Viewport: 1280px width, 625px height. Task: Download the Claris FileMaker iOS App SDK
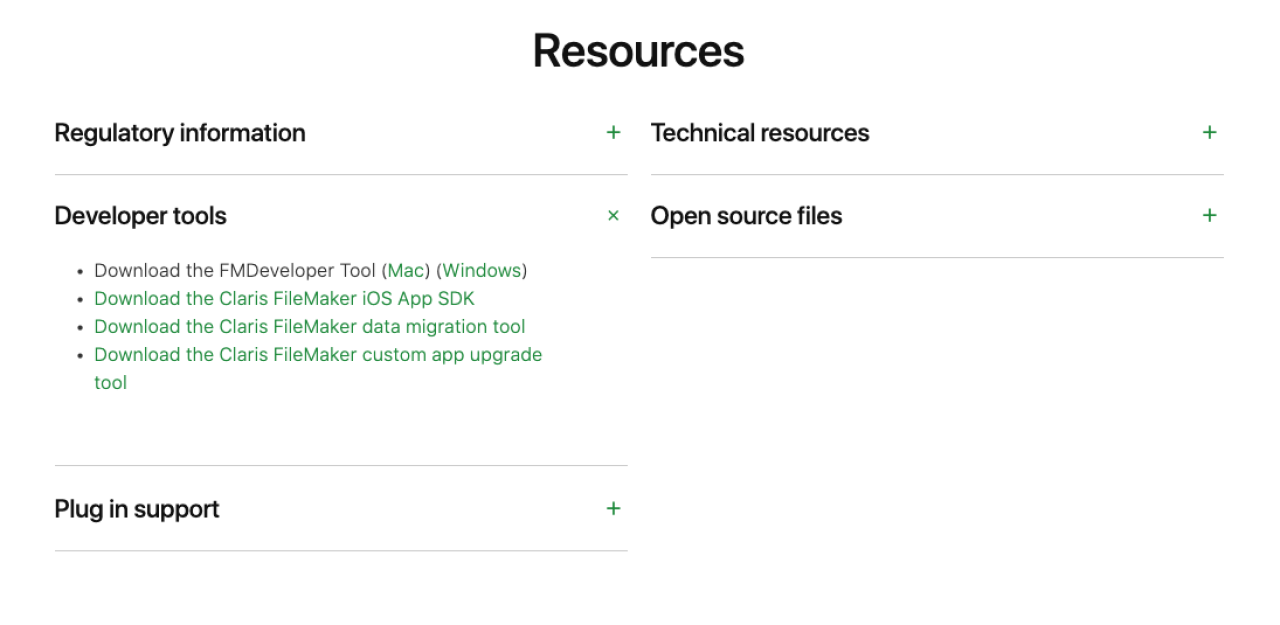coord(284,299)
